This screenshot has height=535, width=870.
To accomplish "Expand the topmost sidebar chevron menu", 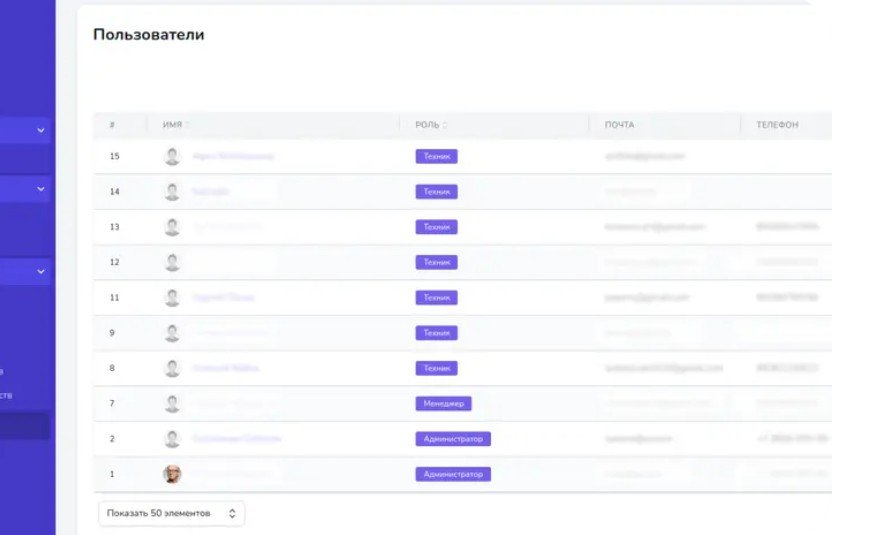I will point(41,130).
